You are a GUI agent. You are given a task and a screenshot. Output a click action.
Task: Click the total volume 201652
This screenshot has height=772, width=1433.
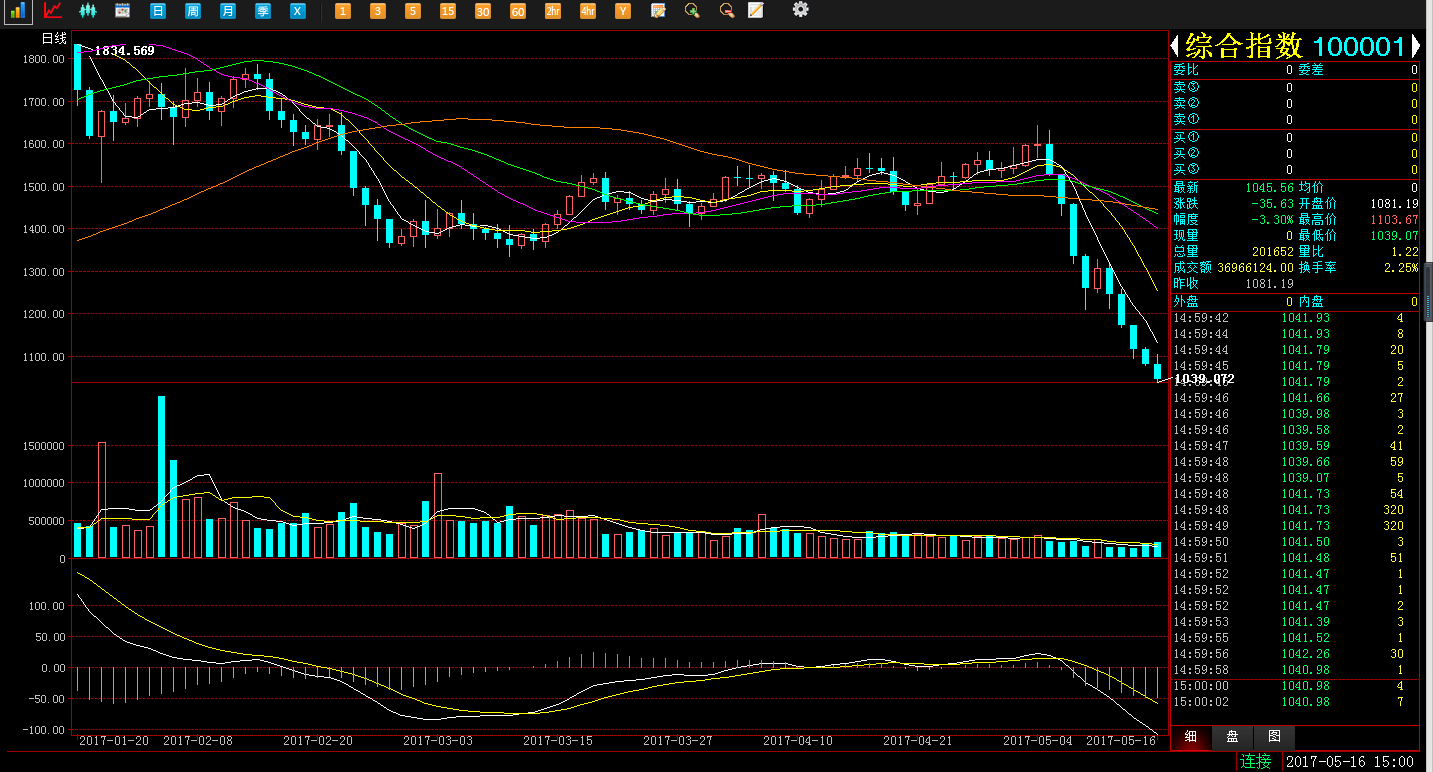pyautogui.click(x=1273, y=252)
